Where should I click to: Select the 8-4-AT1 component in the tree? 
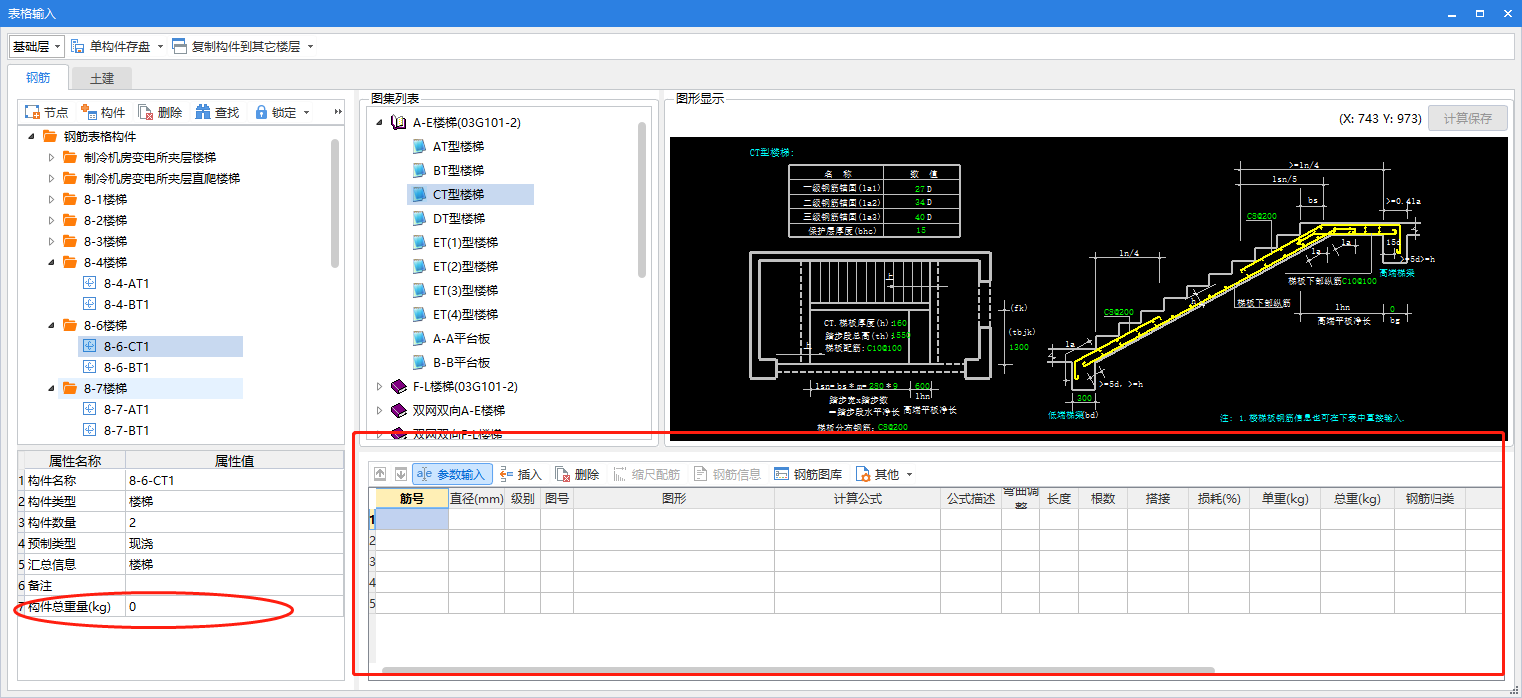(x=126, y=283)
